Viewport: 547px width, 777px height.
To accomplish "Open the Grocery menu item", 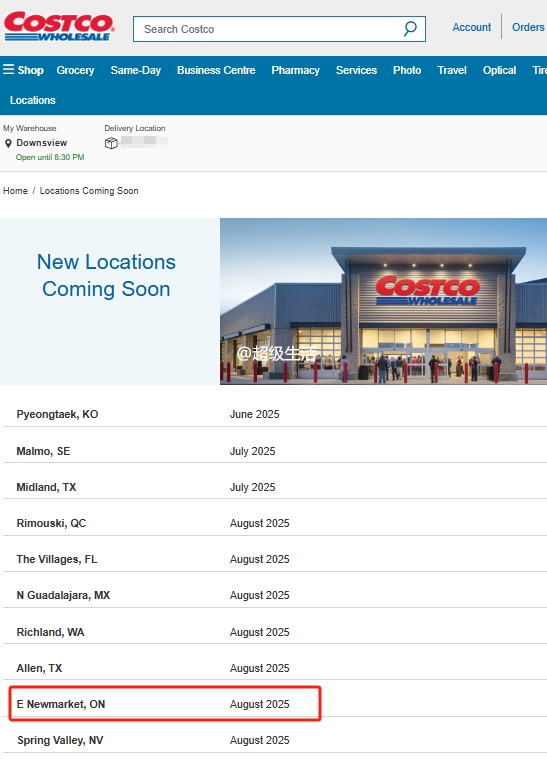I will (75, 70).
